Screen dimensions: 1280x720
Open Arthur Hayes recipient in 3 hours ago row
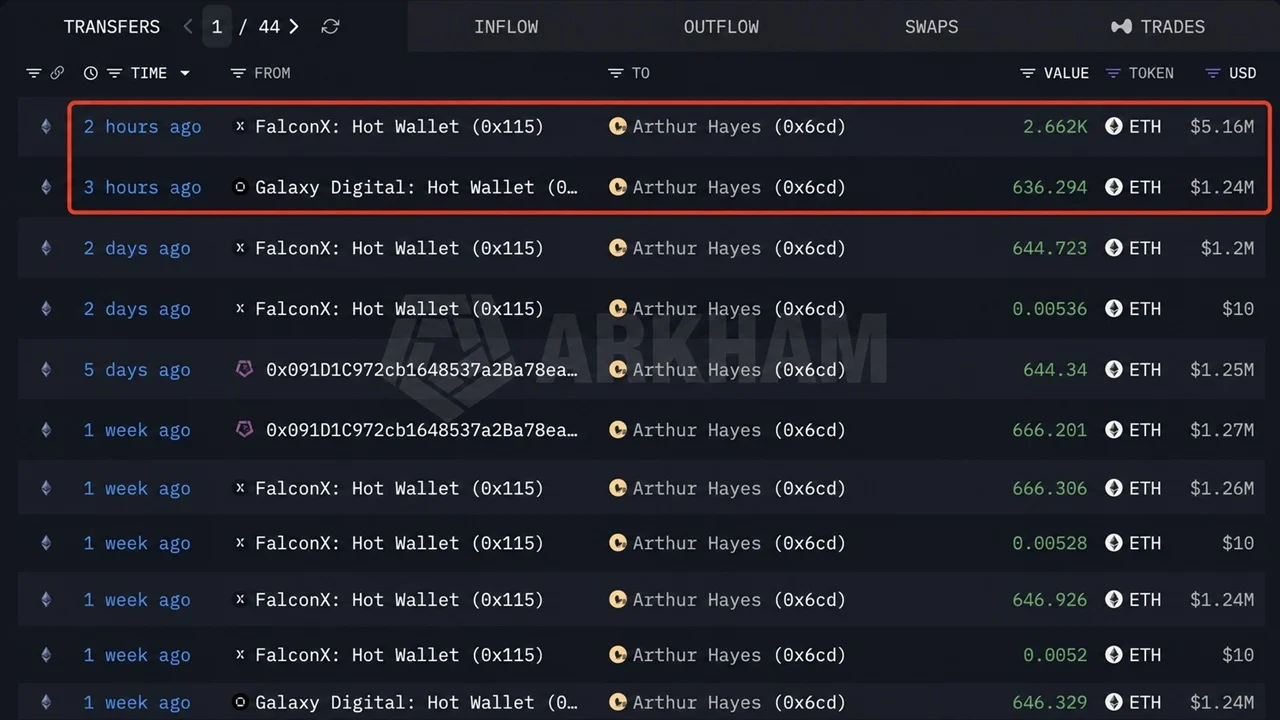tap(739, 187)
